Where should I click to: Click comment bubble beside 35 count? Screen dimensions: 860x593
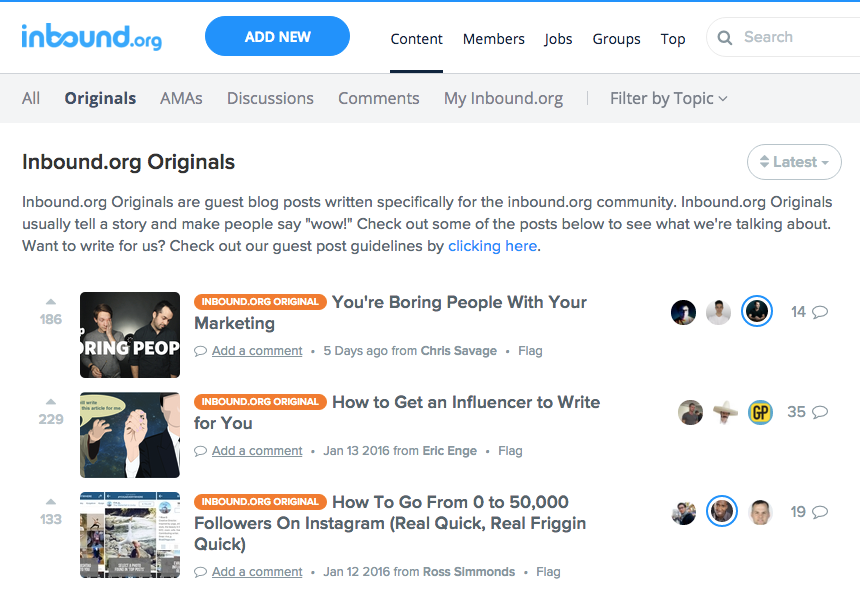pyautogui.click(x=820, y=412)
